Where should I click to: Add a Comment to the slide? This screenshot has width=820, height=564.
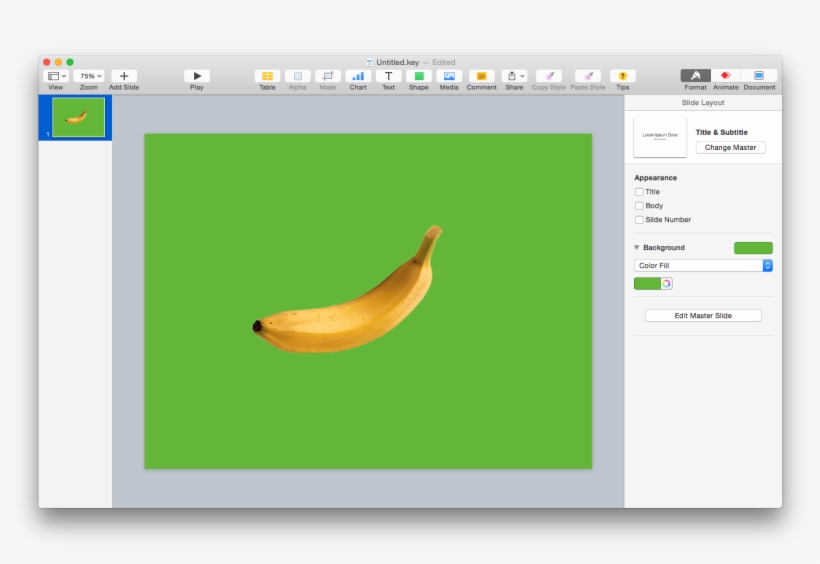(x=481, y=76)
